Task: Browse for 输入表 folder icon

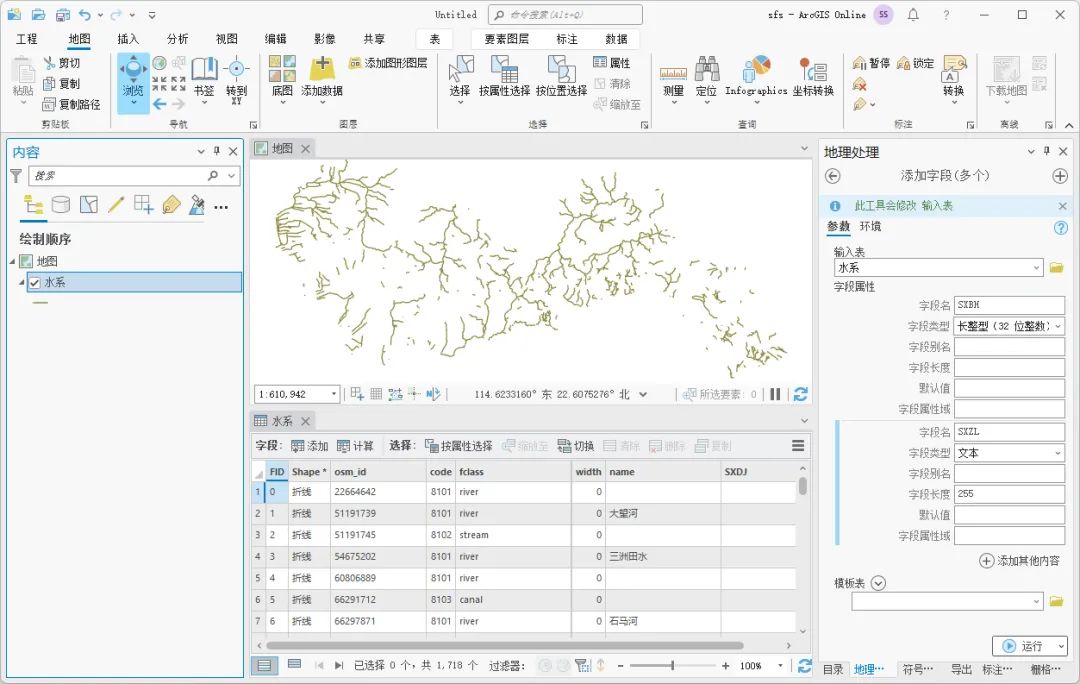Action: pyautogui.click(x=1057, y=267)
